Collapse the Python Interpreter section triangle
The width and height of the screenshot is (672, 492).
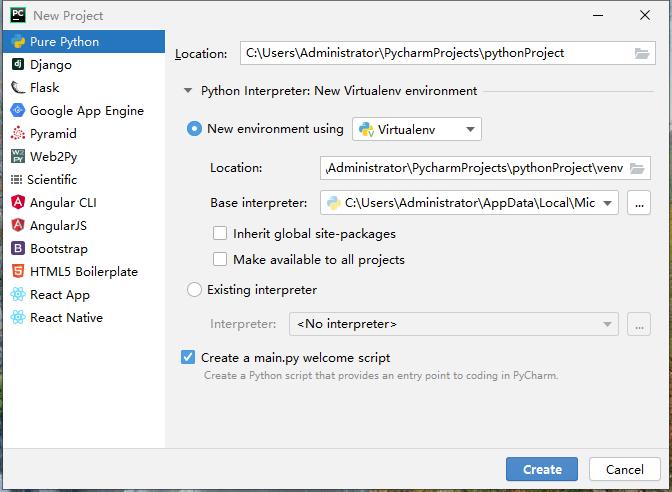(x=188, y=90)
